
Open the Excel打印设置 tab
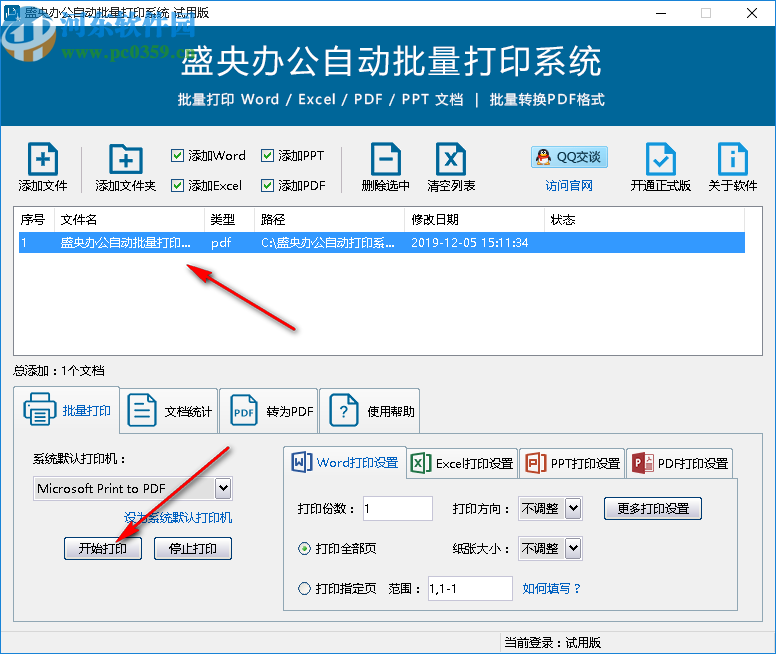(x=462, y=463)
